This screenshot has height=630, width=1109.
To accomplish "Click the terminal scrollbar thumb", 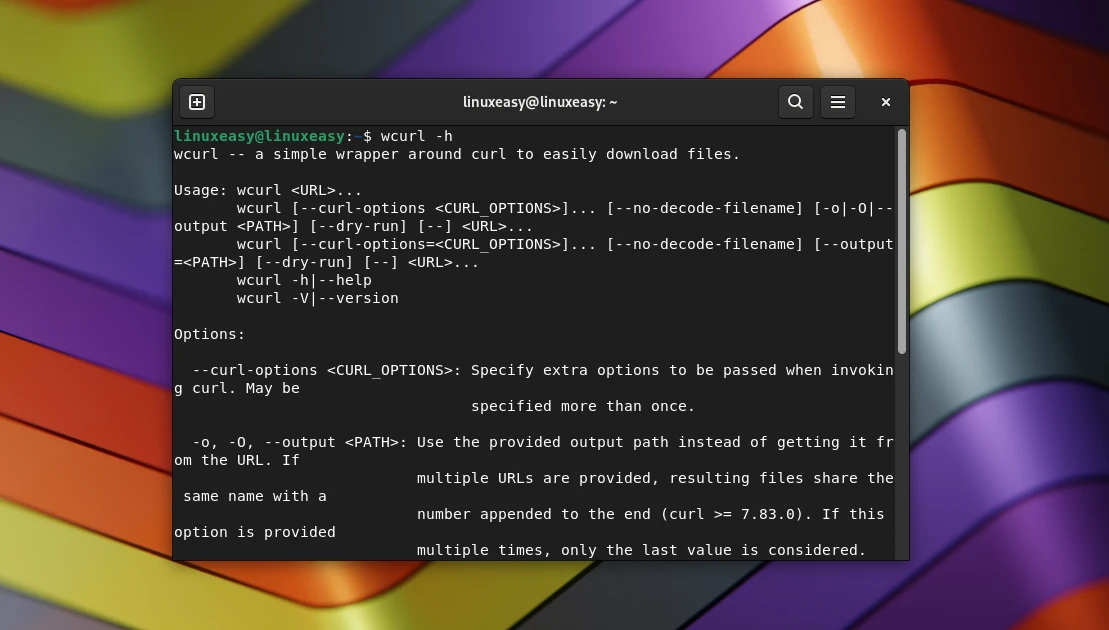I will 901,240.
